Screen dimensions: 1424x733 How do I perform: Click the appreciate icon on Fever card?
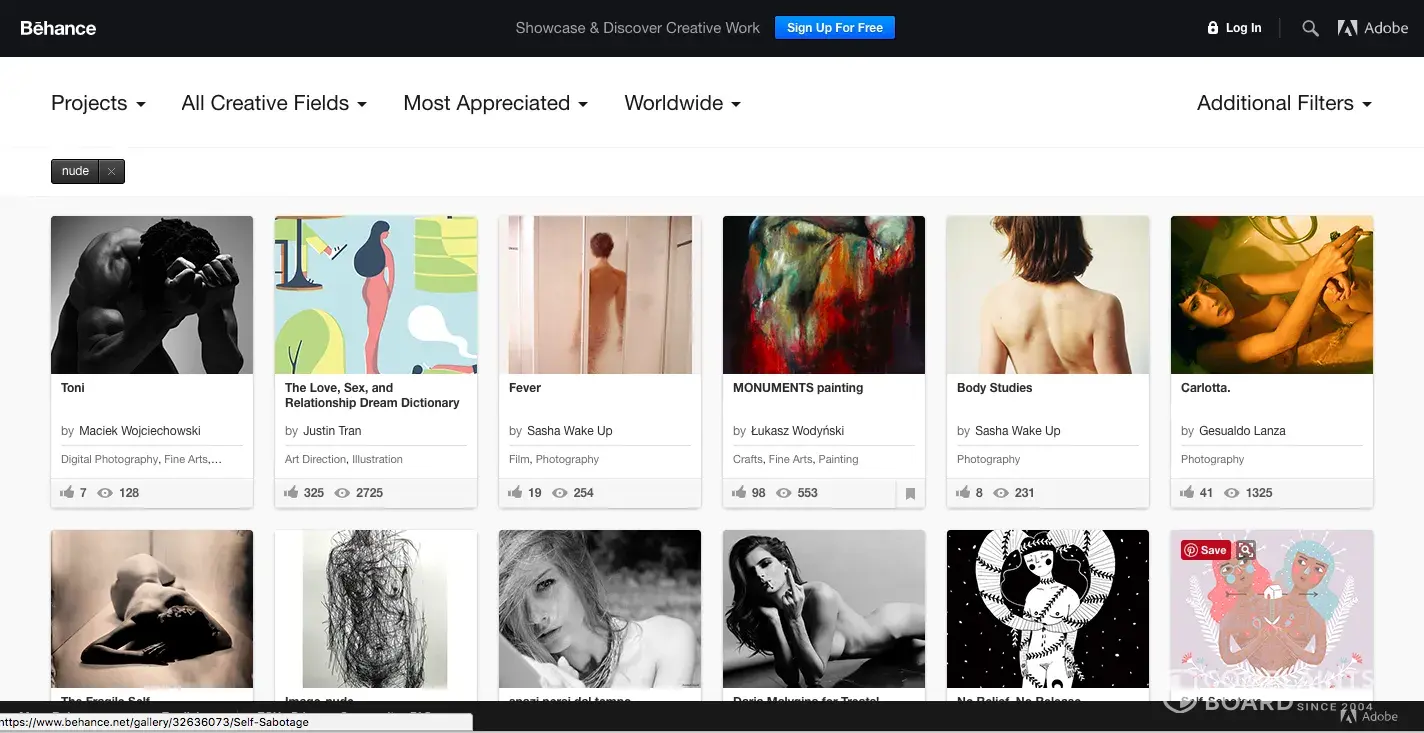(x=515, y=492)
